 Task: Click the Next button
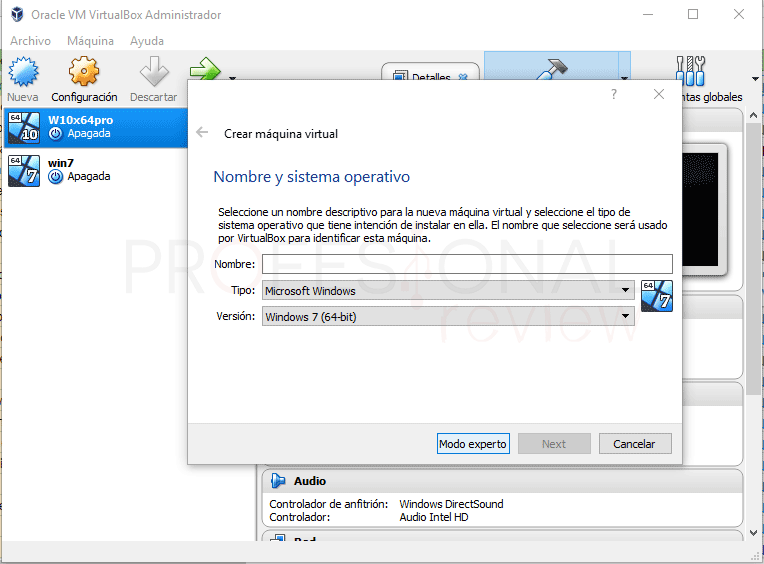[554, 444]
